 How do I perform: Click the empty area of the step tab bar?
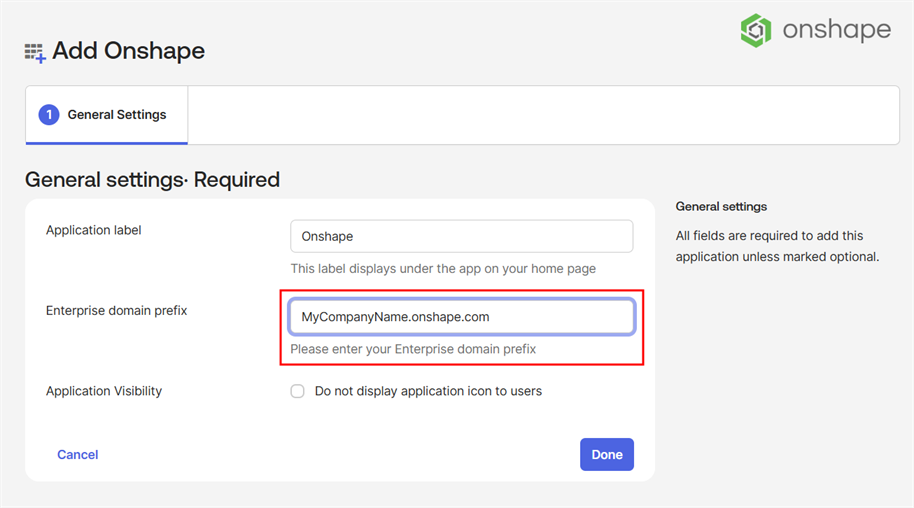coord(540,115)
